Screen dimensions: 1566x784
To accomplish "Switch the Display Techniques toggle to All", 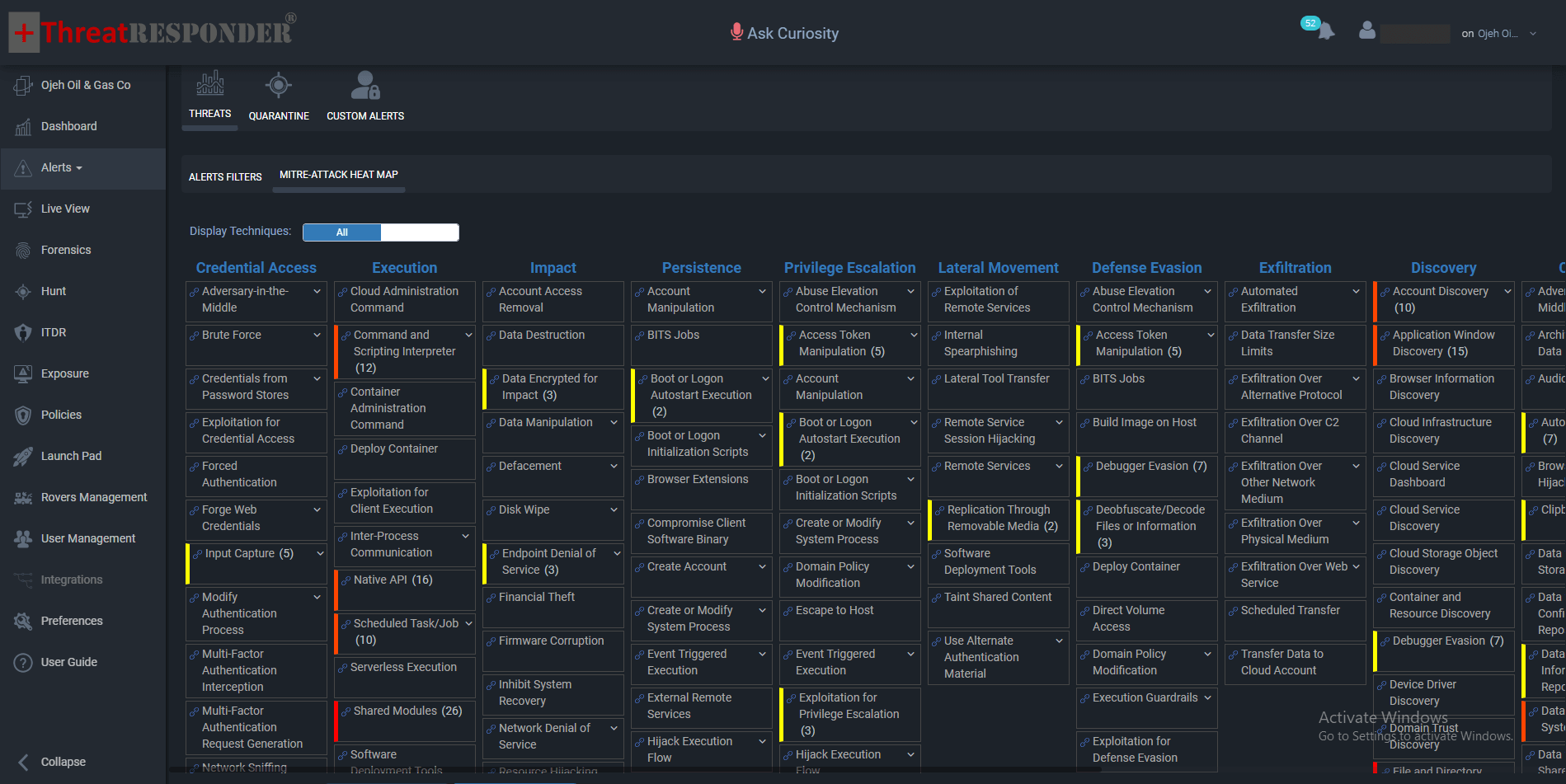I will point(341,232).
